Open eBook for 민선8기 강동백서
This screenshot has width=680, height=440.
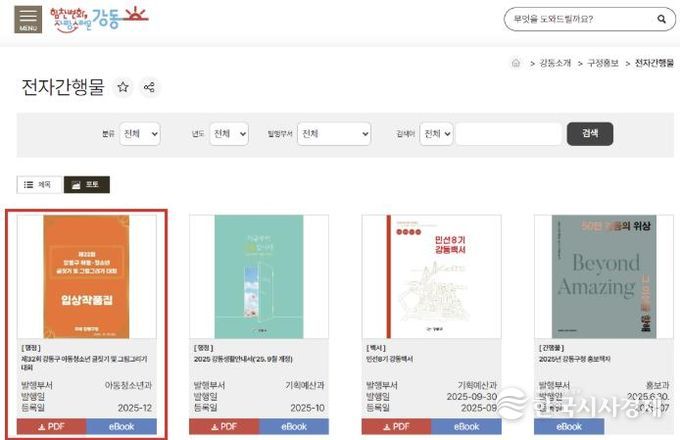[467, 427]
